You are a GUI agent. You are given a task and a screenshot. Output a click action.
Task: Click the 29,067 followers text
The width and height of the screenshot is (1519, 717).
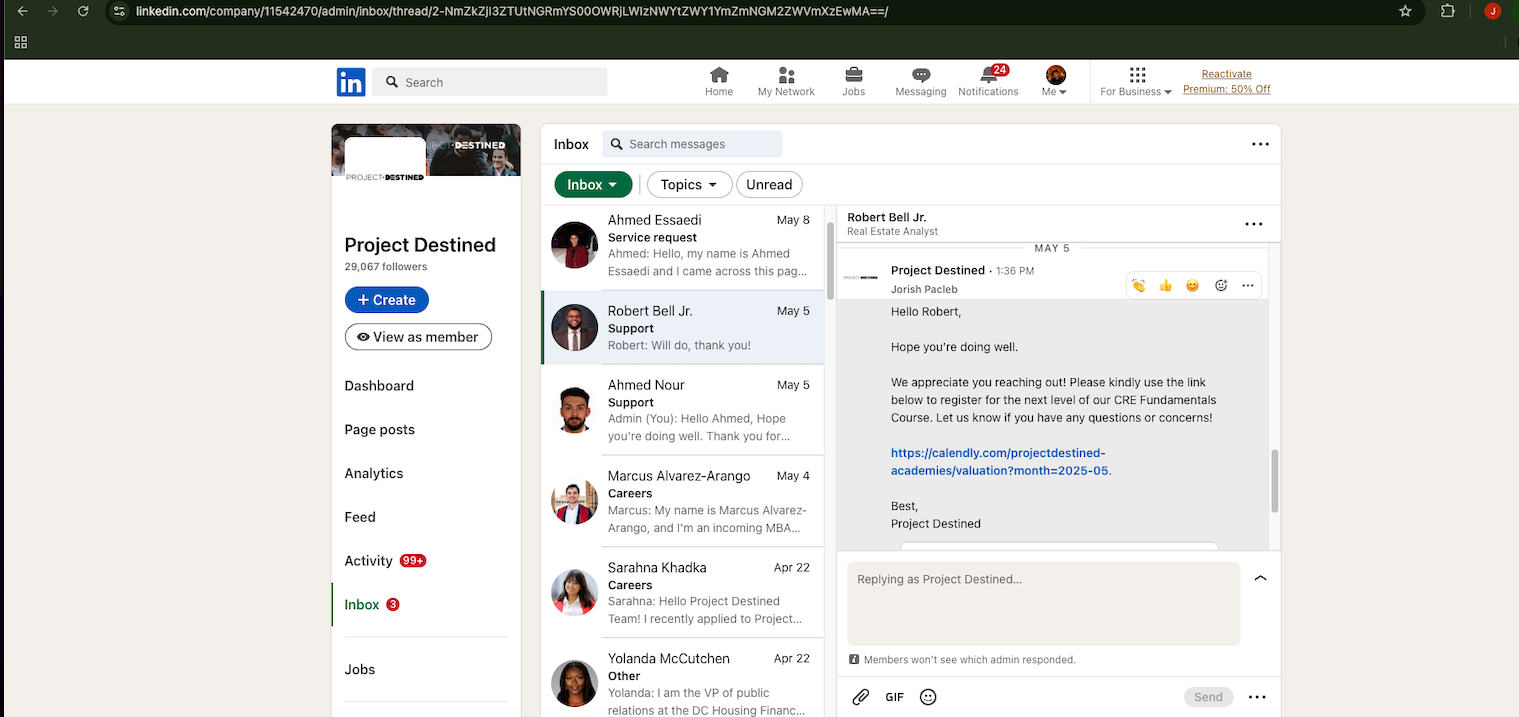pyautogui.click(x=385, y=267)
